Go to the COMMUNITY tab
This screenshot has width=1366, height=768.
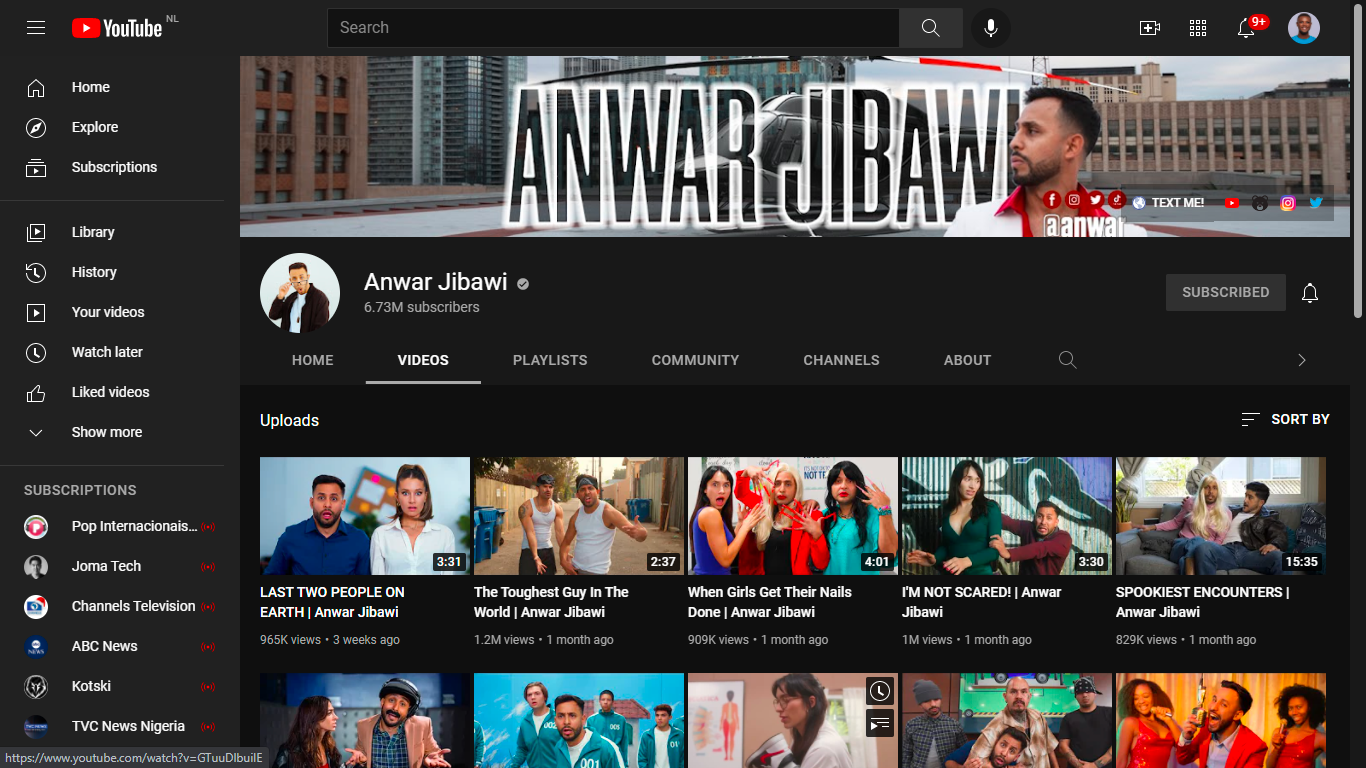(x=696, y=360)
